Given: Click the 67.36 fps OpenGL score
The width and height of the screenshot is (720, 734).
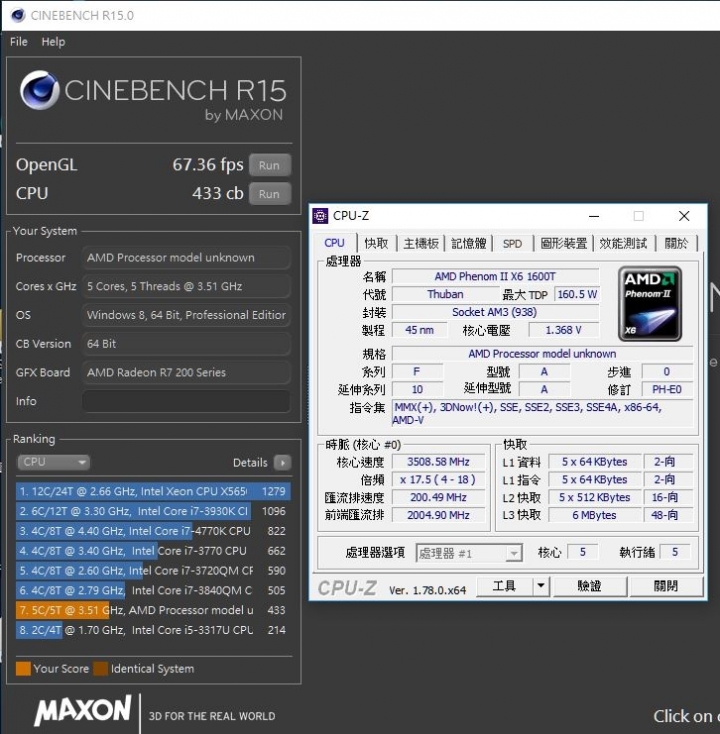Looking at the screenshot, I should [x=208, y=165].
